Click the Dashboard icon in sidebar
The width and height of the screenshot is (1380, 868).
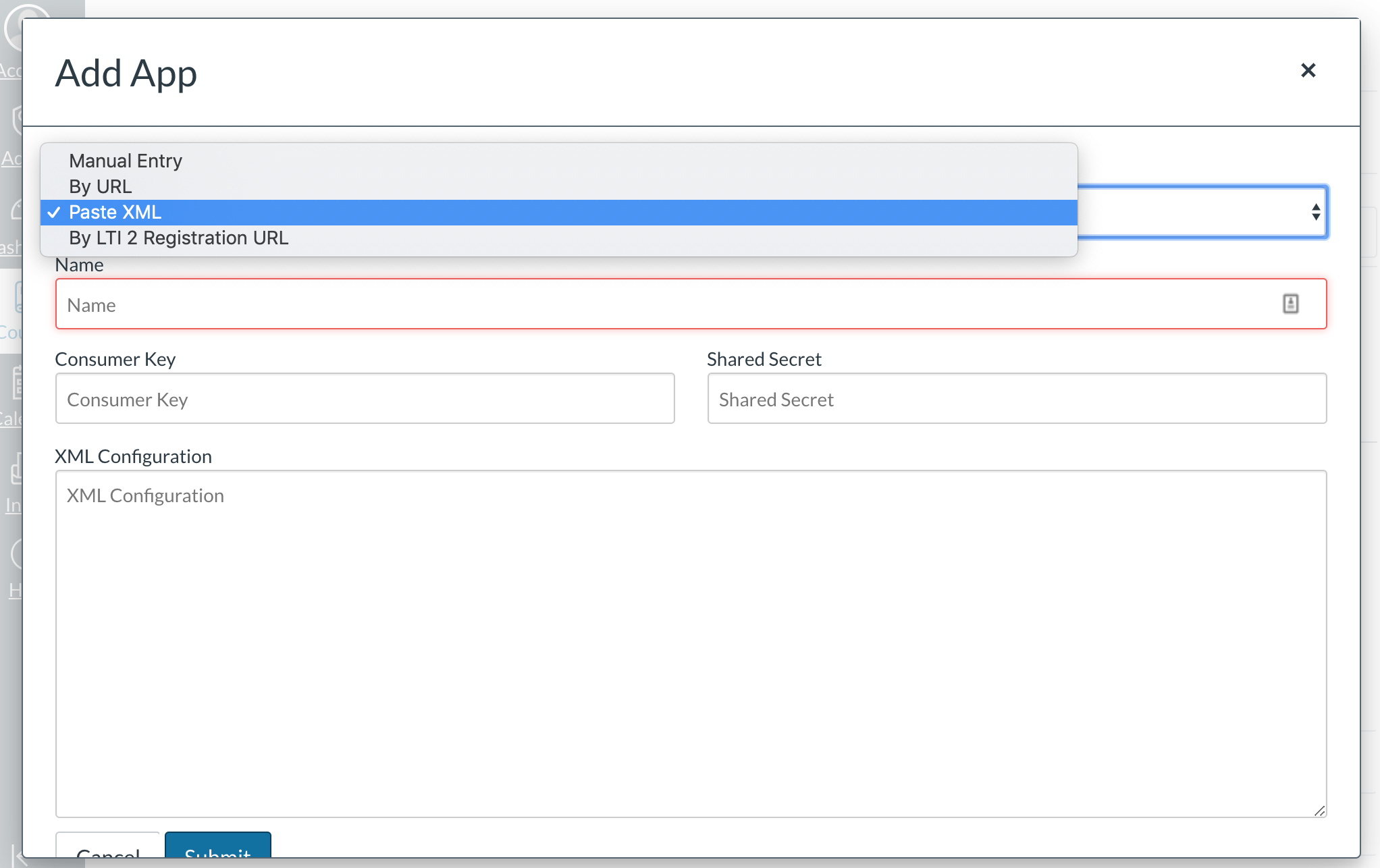click(16, 211)
